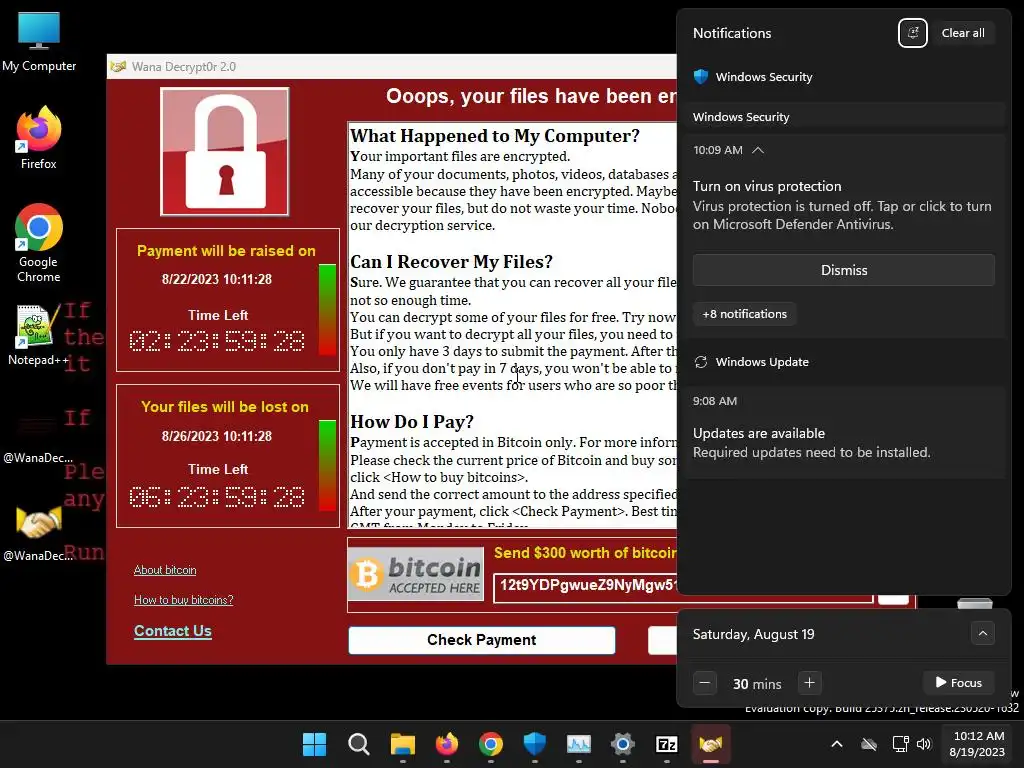Viewport: 1024px width, 768px height.
Task: Click the Windows Security shield notification header
Action: click(x=753, y=76)
